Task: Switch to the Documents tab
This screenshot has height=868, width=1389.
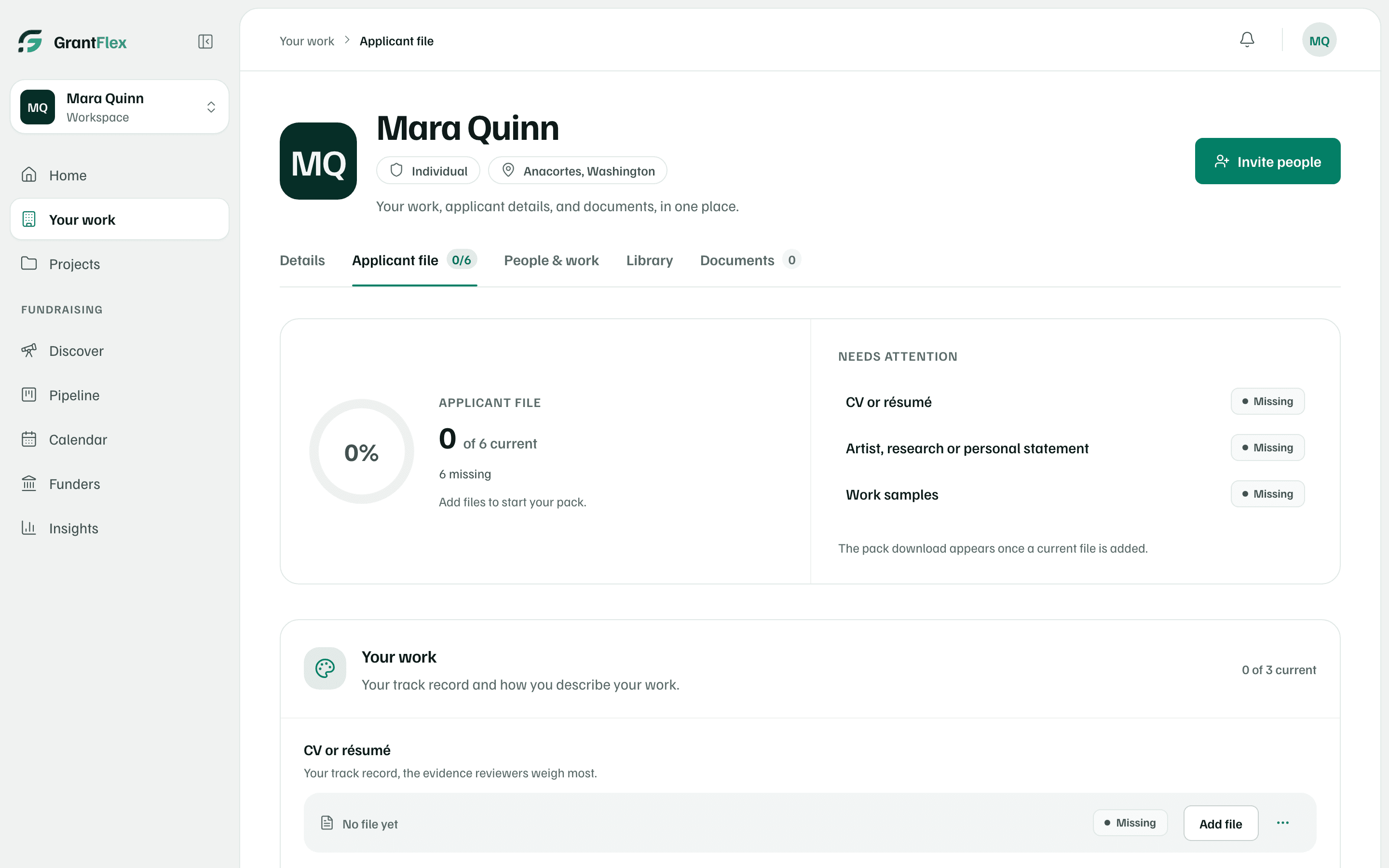Action: [x=750, y=260]
